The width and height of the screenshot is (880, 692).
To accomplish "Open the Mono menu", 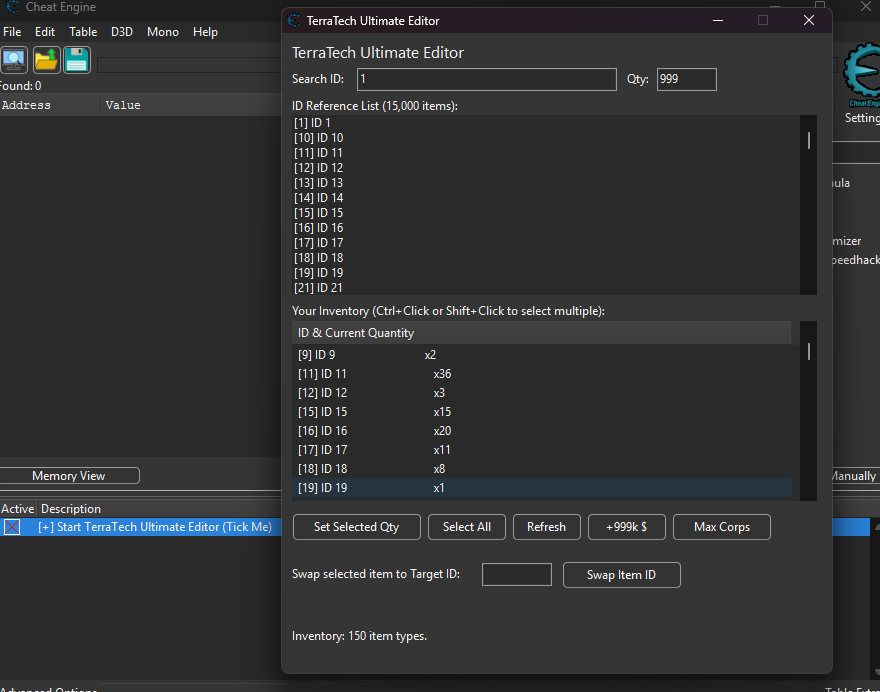I will click(163, 32).
